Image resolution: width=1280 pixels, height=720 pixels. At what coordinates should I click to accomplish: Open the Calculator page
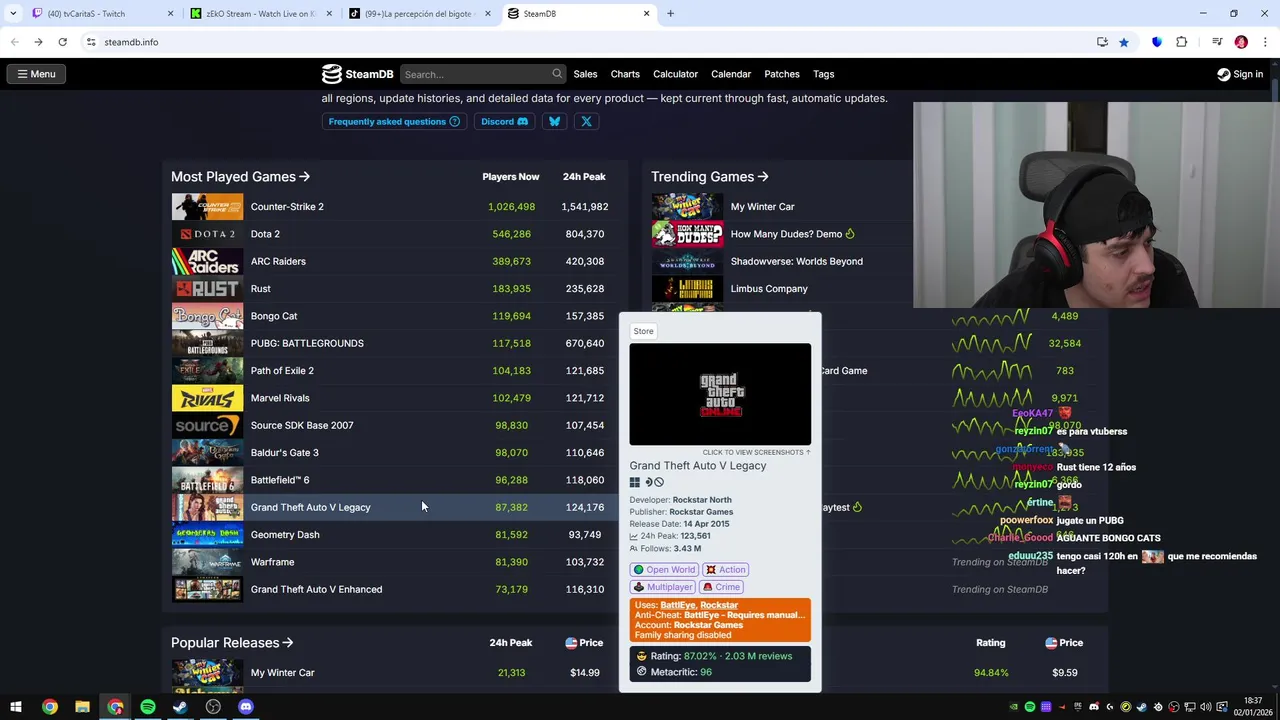pyautogui.click(x=675, y=74)
